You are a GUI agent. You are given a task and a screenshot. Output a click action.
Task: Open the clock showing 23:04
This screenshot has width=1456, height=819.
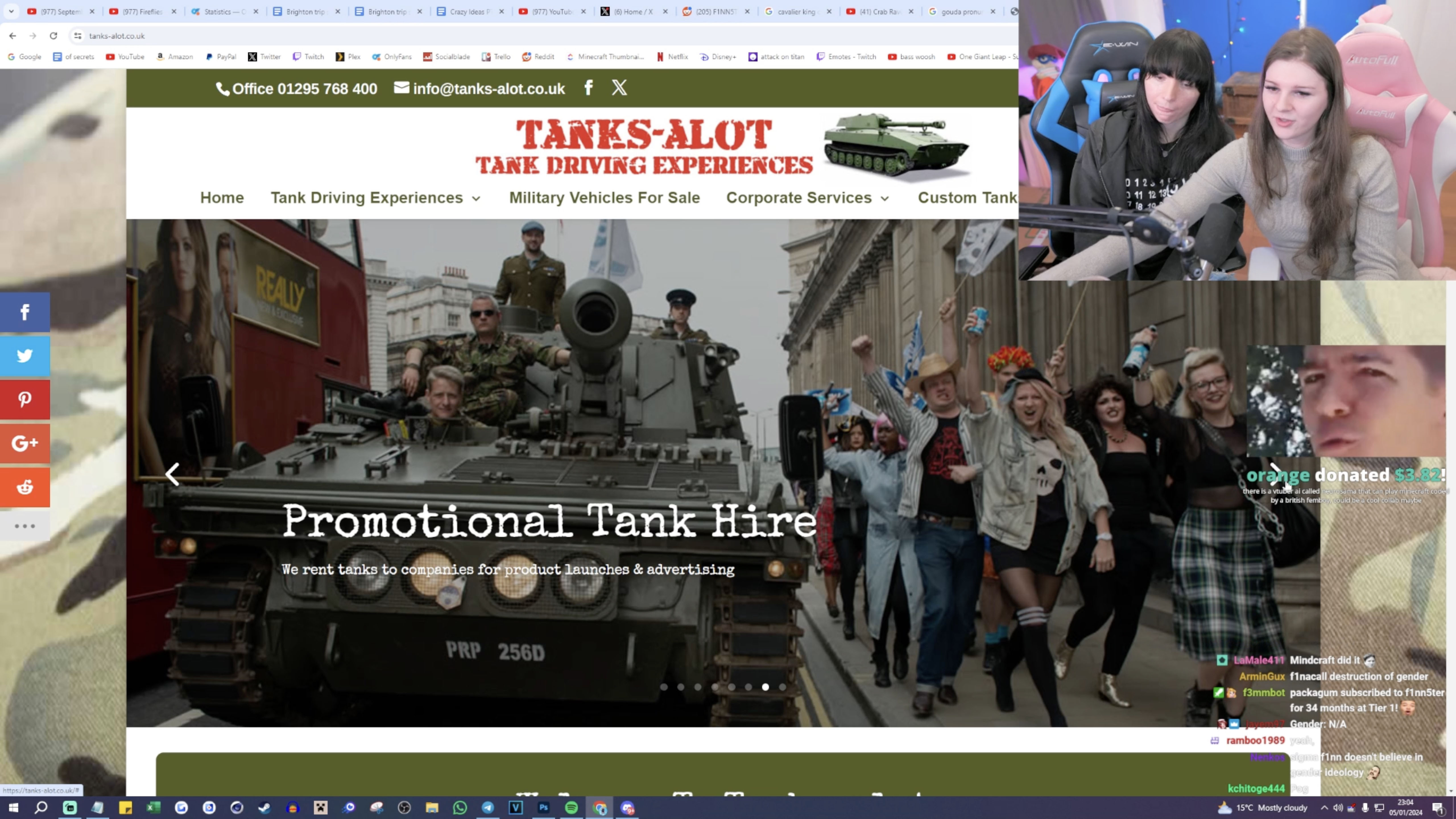point(1406,808)
